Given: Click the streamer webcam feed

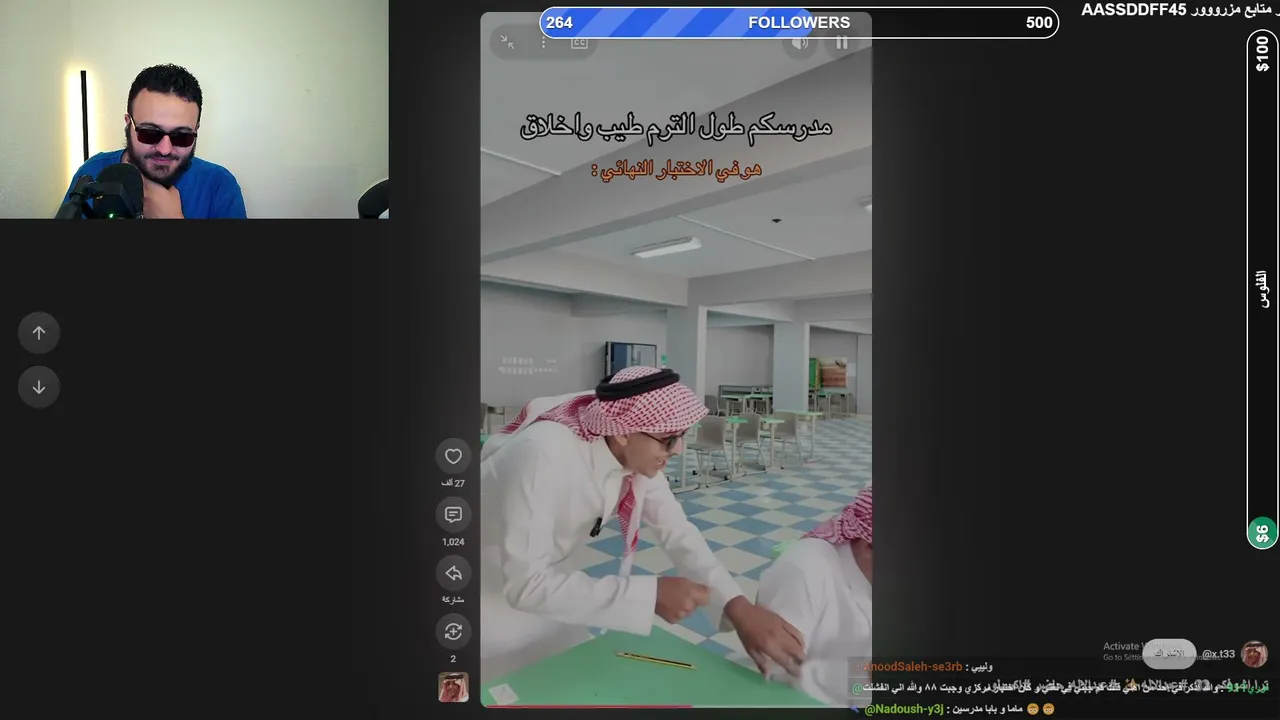Looking at the screenshot, I should click(x=194, y=109).
